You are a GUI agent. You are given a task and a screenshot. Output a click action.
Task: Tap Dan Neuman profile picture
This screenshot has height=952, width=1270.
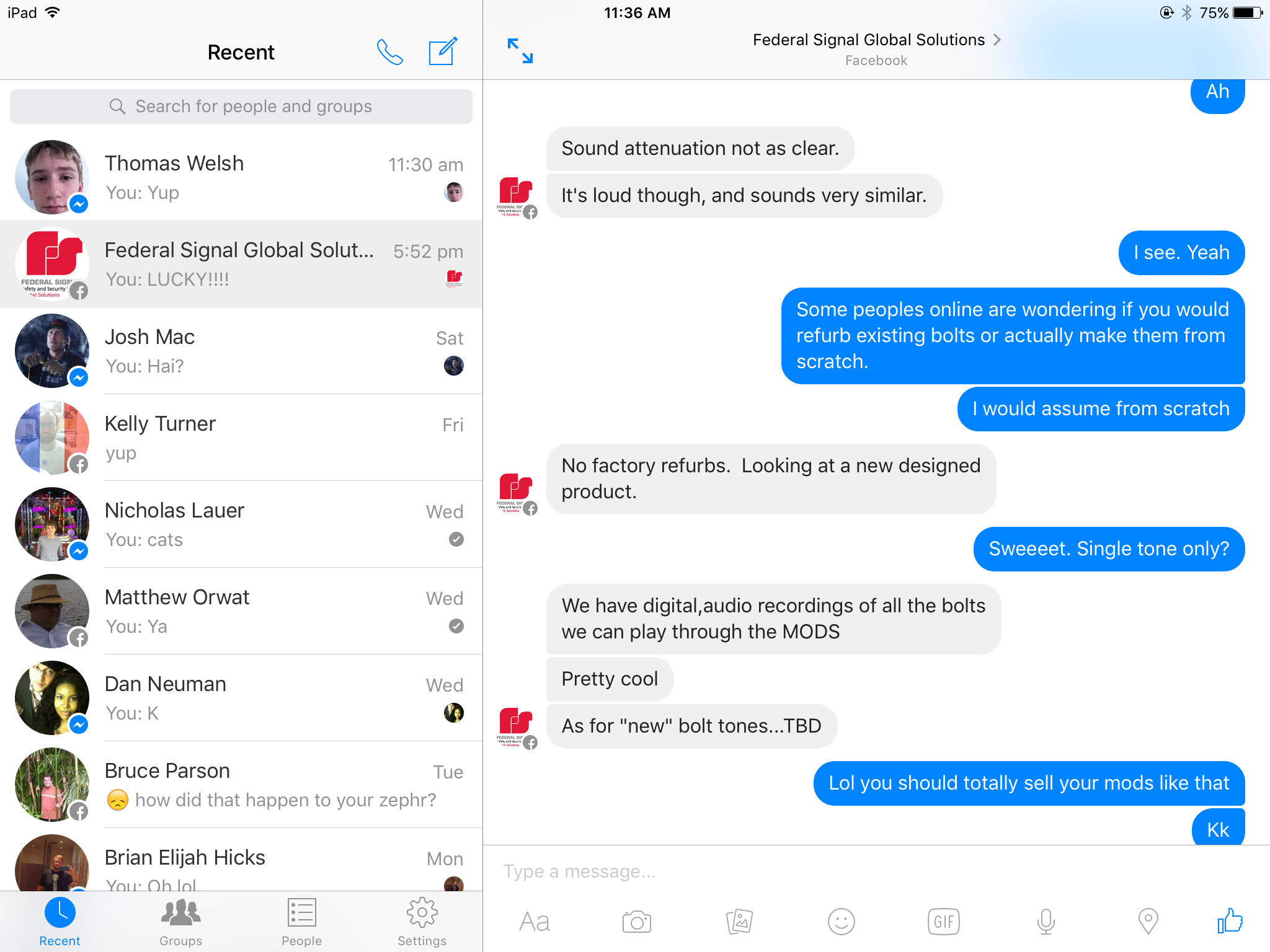pos(52,698)
